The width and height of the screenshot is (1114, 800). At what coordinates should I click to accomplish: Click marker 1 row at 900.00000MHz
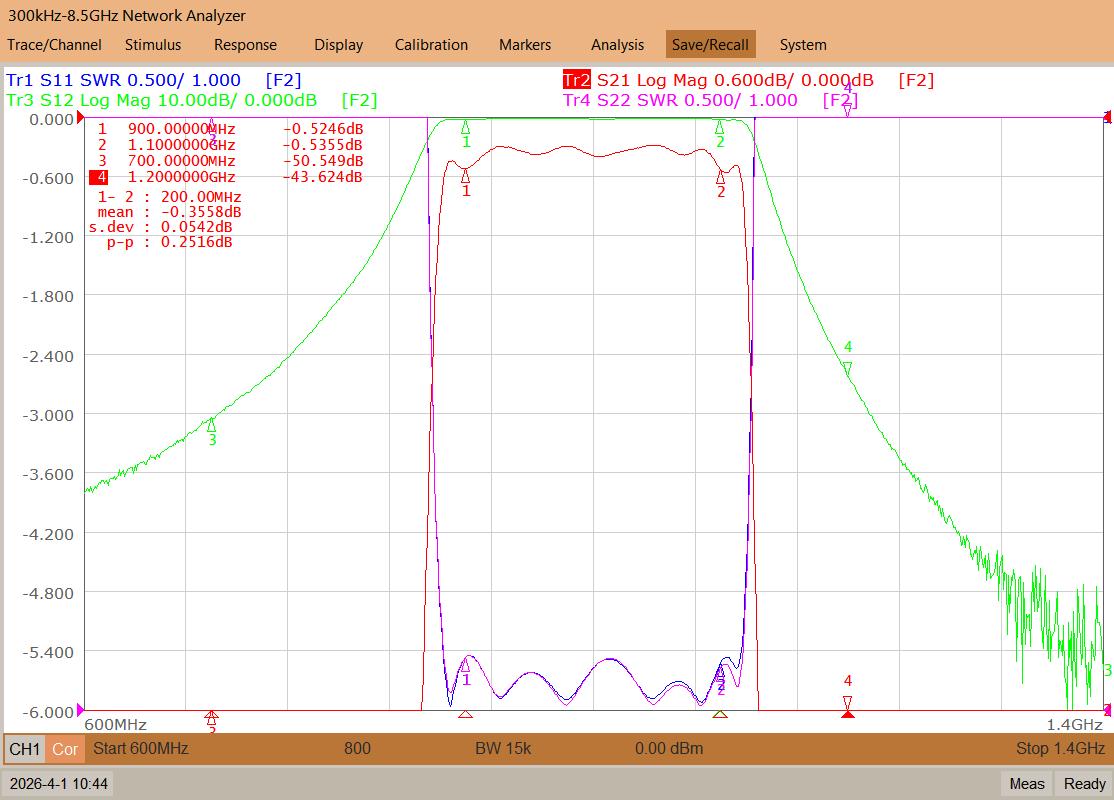click(230, 129)
